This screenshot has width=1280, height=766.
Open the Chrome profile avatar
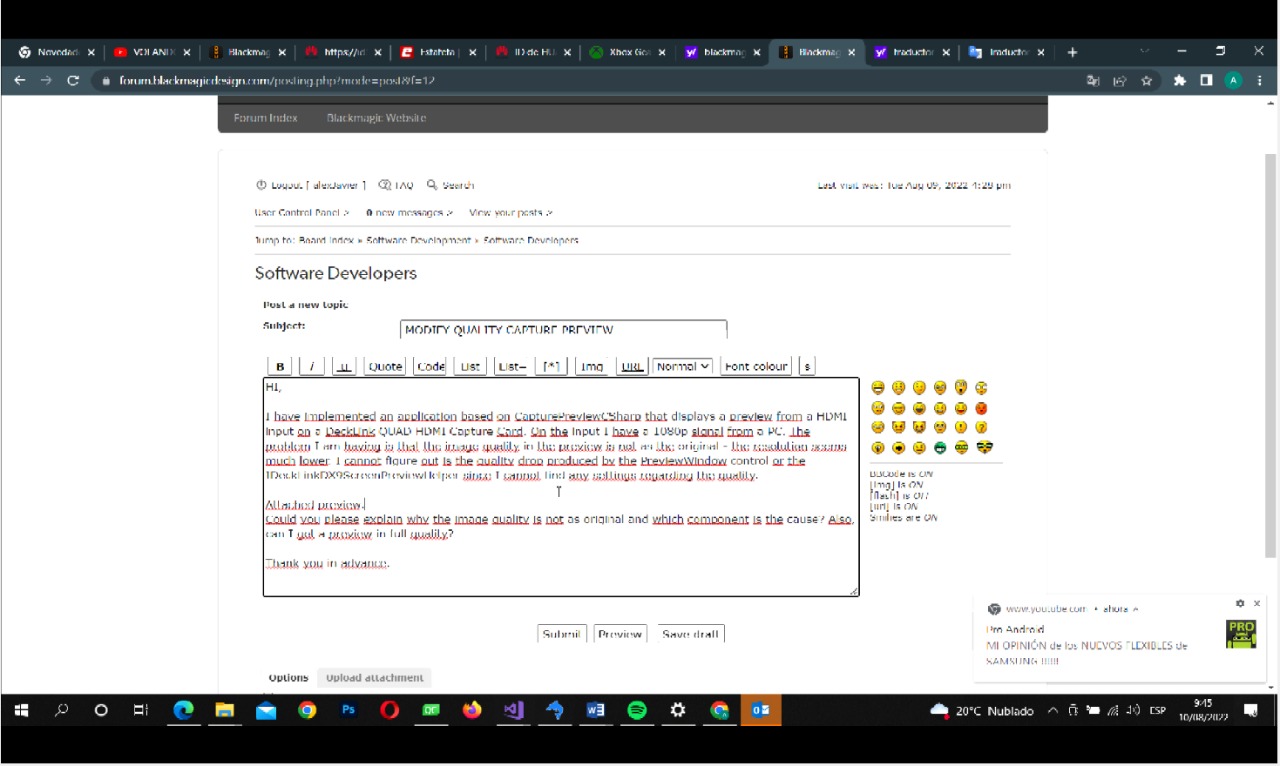(1234, 81)
